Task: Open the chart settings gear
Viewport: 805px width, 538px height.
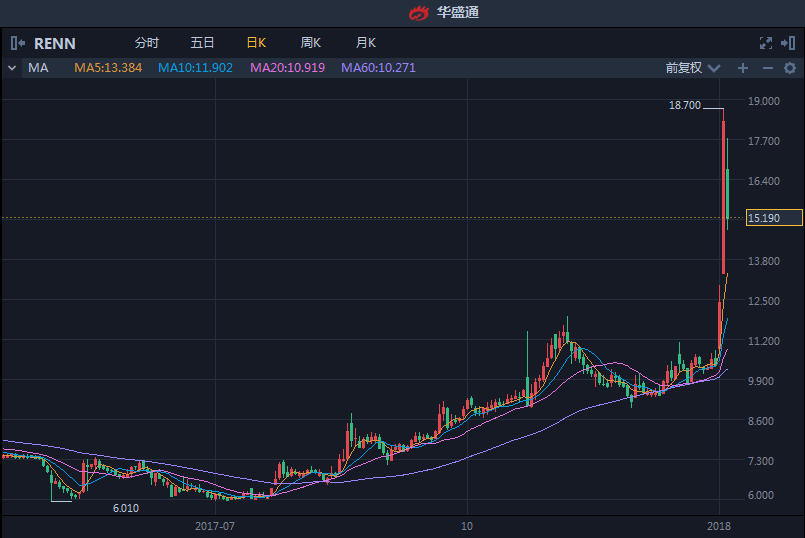Action: [790, 68]
